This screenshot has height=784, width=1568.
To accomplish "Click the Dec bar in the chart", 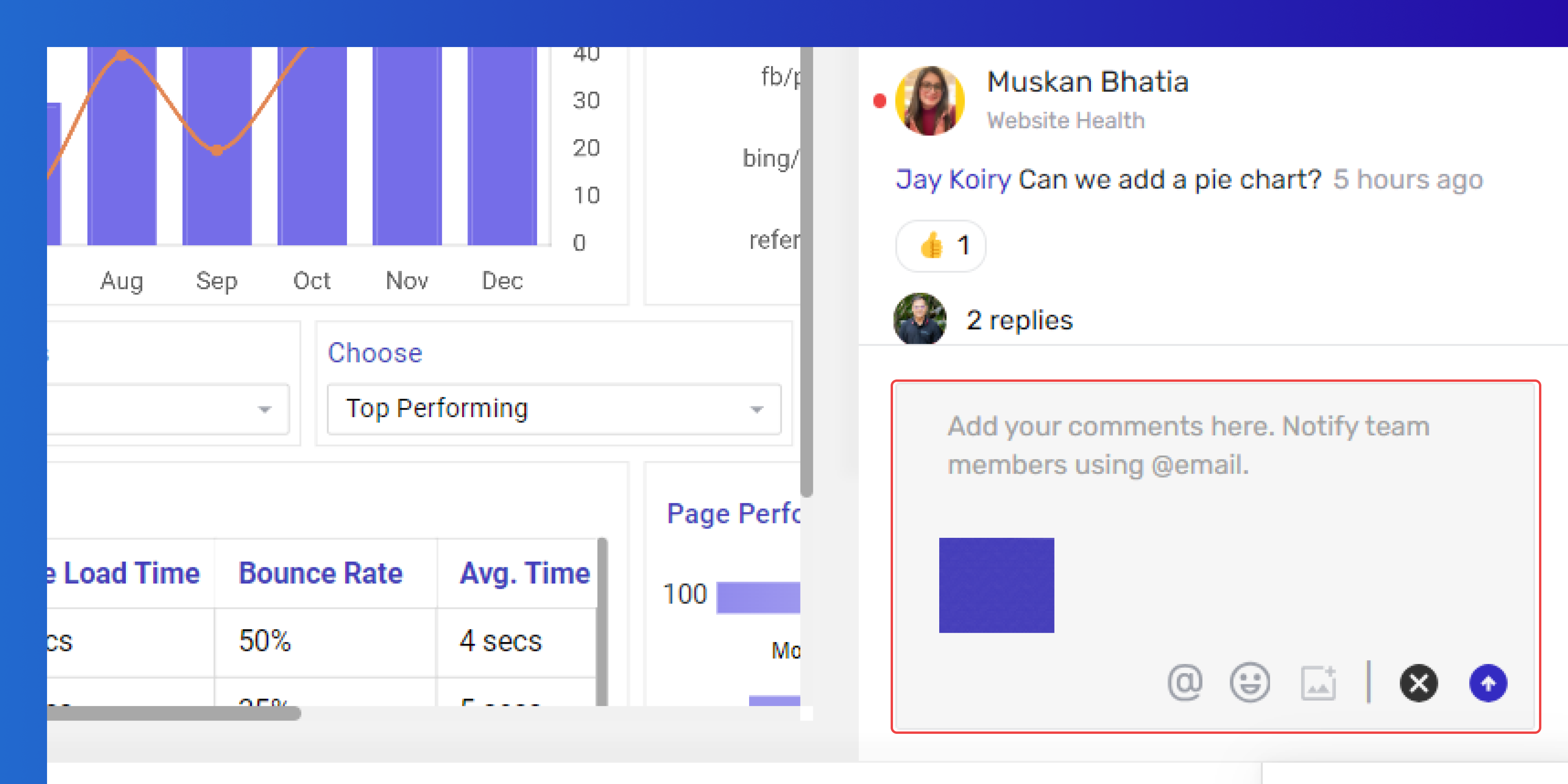I will pyautogui.click(x=502, y=146).
